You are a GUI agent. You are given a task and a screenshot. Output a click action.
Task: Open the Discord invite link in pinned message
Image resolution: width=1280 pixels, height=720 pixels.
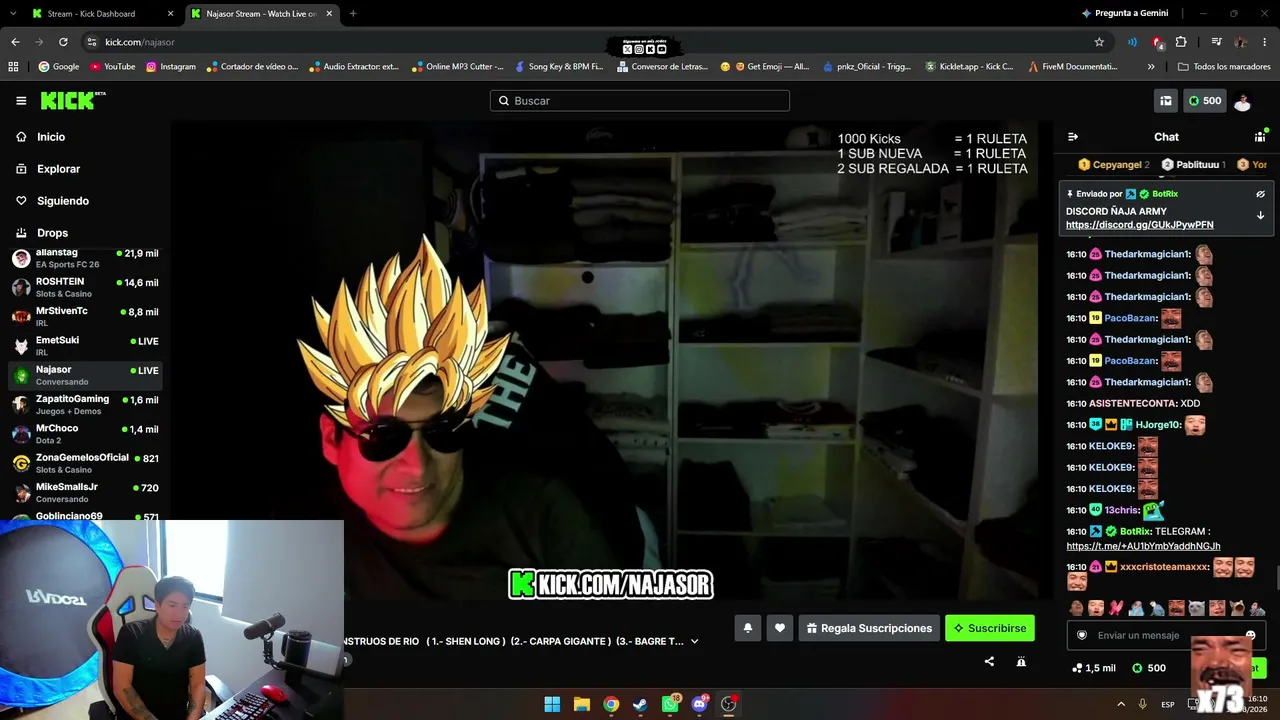(1140, 225)
